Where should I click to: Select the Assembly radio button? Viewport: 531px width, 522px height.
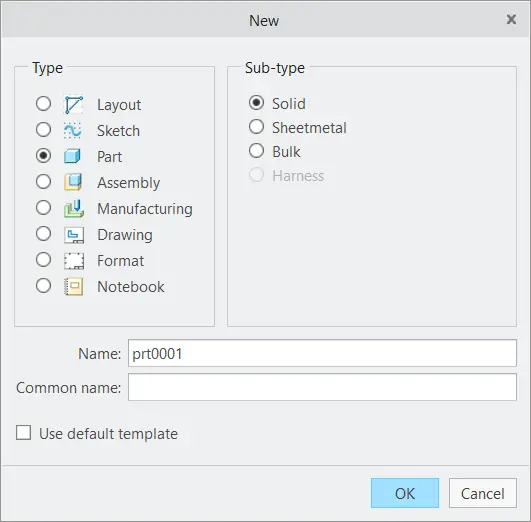(43, 182)
